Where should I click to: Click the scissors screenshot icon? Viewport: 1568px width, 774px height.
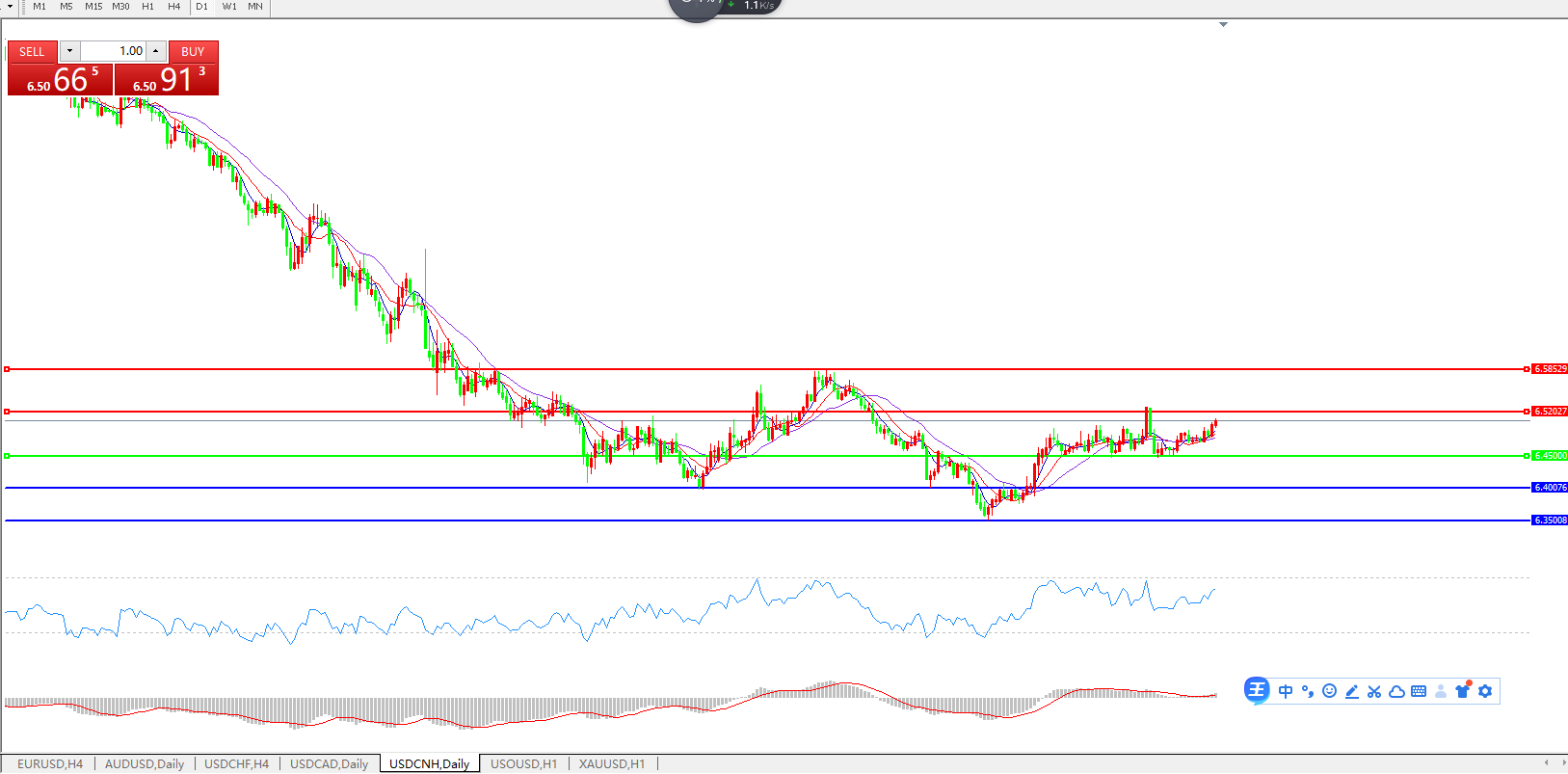[x=1374, y=691]
